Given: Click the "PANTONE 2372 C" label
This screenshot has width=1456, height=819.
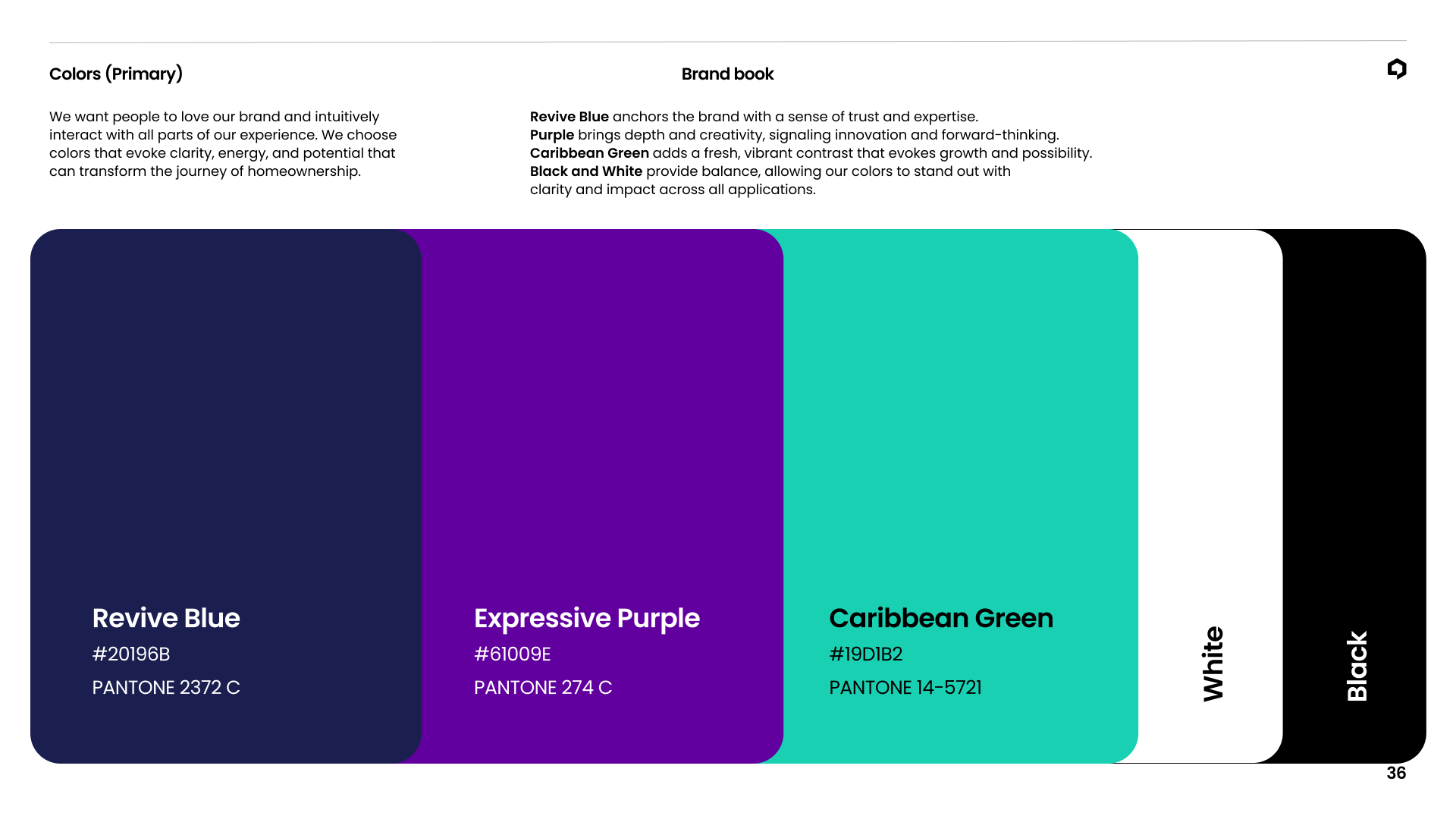Looking at the screenshot, I should pyautogui.click(x=166, y=687).
